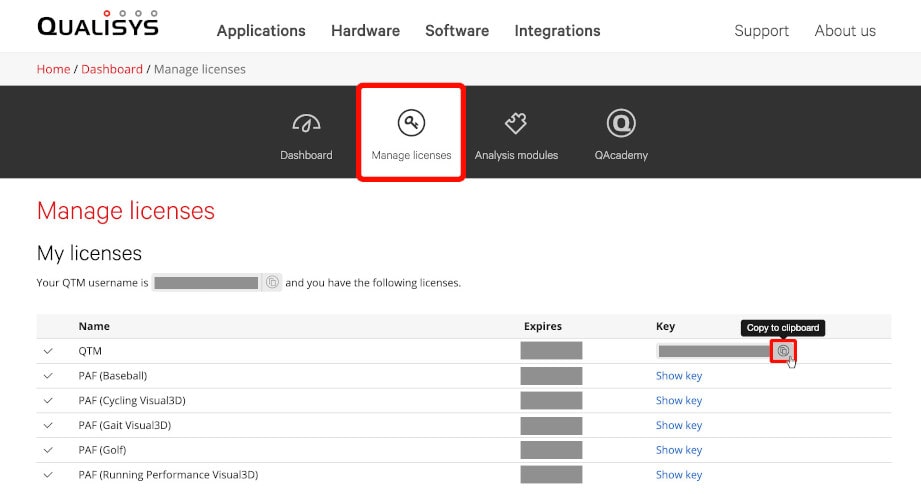Click the 'Manage licenses' breadcrumb text
This screenshot has height=494, width=921.
click(x=200, y=69)
